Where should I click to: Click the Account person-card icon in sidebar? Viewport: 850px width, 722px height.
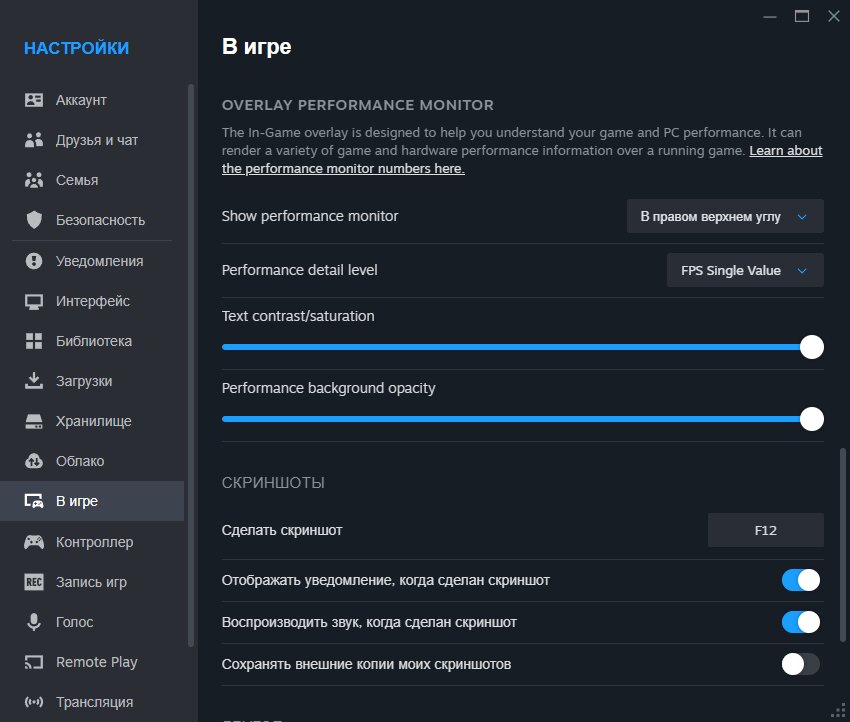[34, 100]
